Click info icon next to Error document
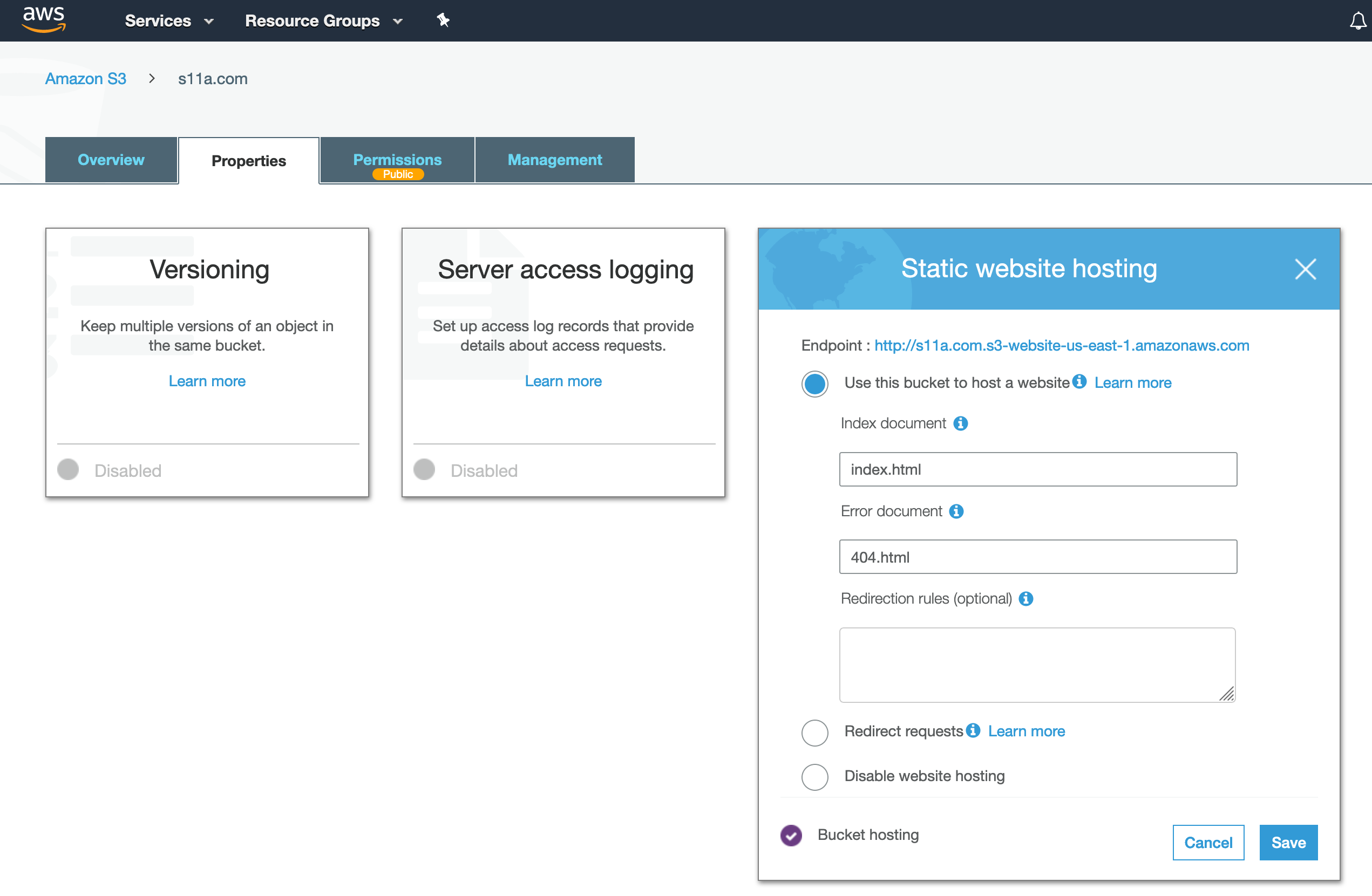 click(x=956, y=511)
